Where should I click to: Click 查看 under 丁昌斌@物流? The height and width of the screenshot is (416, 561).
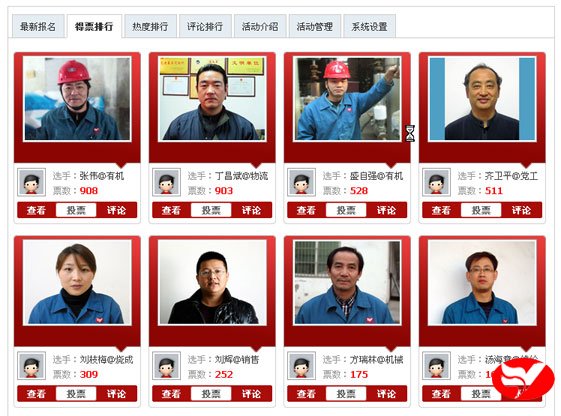[171, 210]
